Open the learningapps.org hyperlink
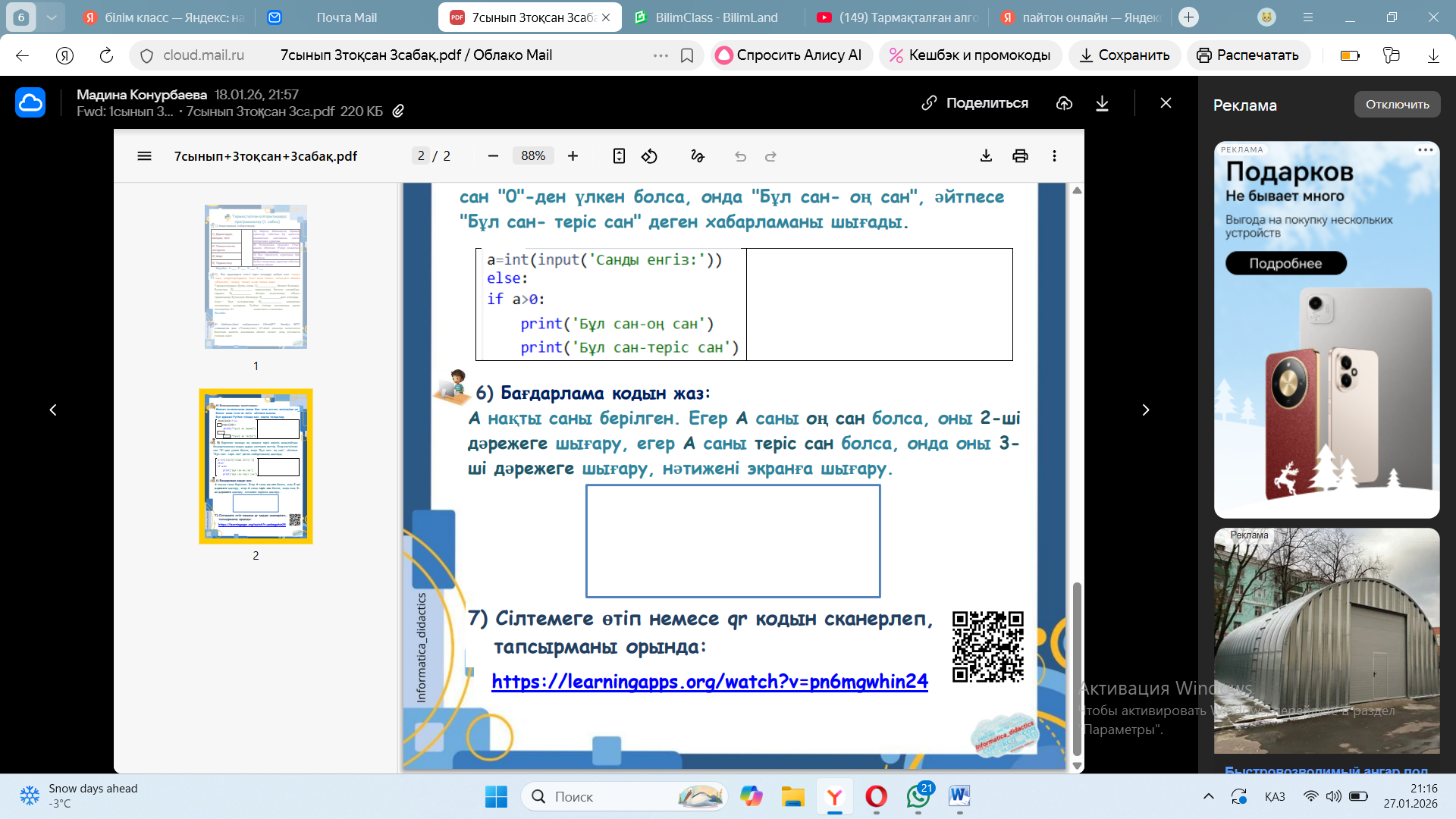Viewport: 1456px width, 819px height. [709, 682]
